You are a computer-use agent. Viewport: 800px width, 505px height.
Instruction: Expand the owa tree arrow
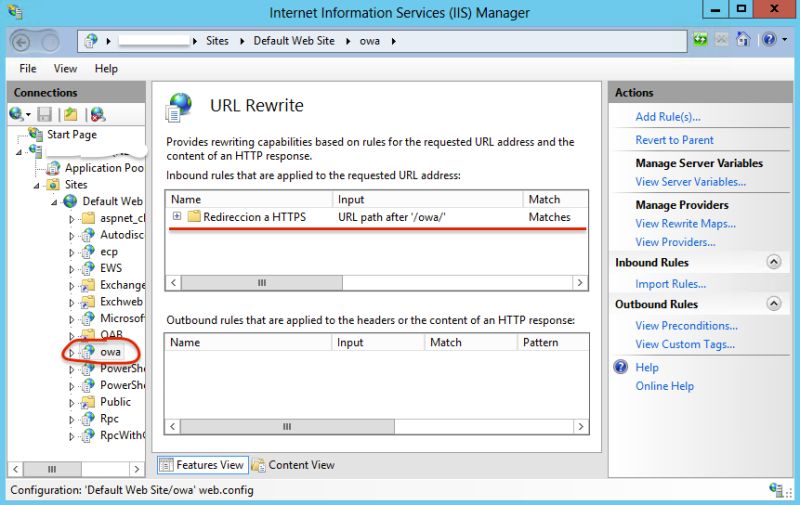point(71,352)
